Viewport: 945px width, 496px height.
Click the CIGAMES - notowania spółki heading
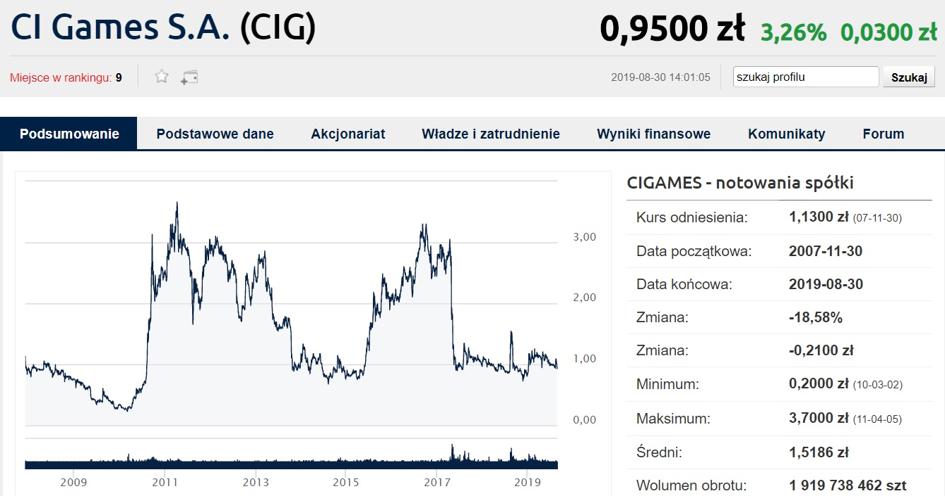tap(739, 183)
